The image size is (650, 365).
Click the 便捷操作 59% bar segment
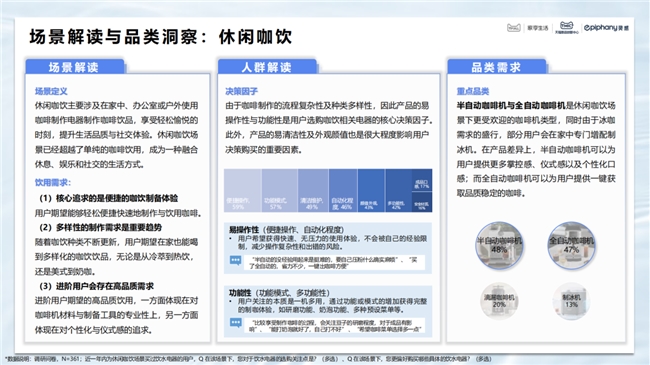click(243, 190)
